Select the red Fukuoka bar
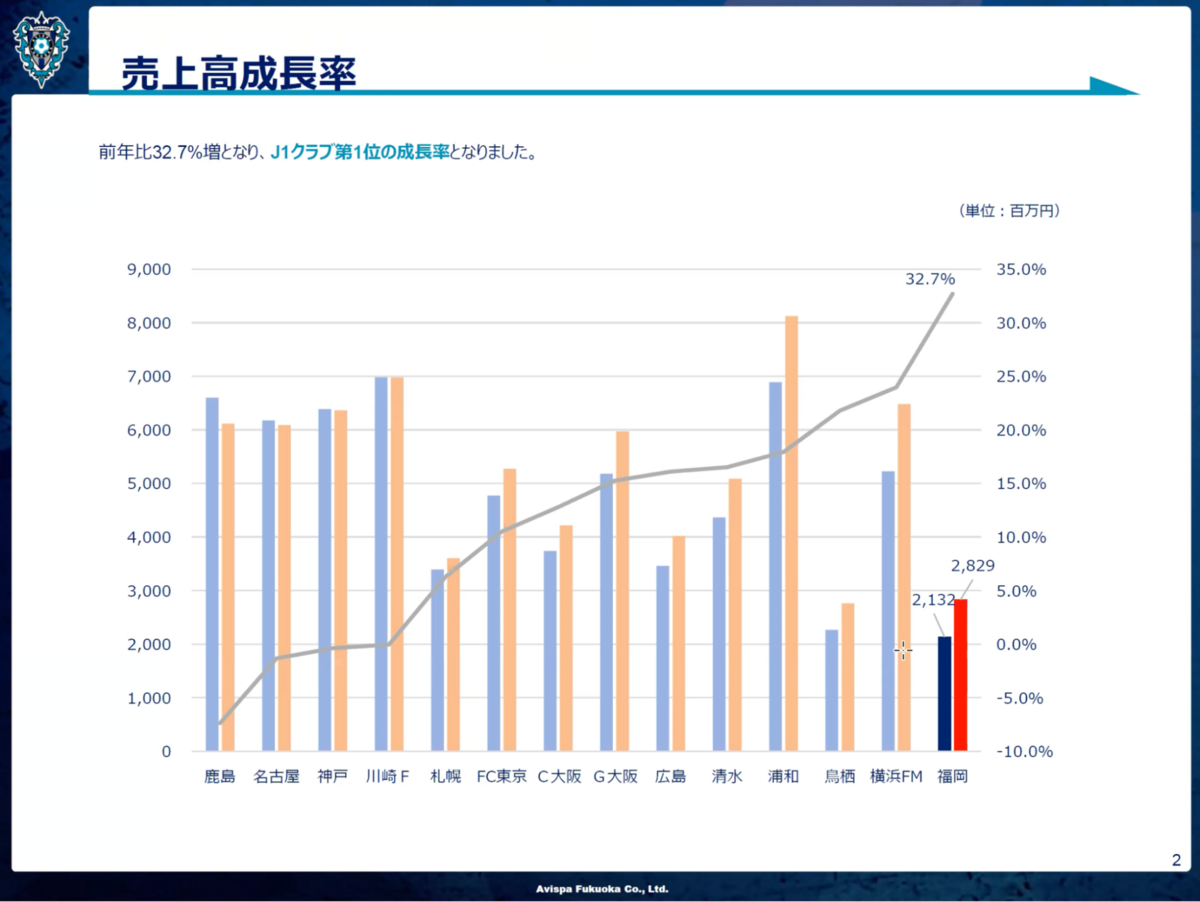Image resolution: width=1200 pixels, height=902 pixels. pyautogui.click(x=960, y=675)
